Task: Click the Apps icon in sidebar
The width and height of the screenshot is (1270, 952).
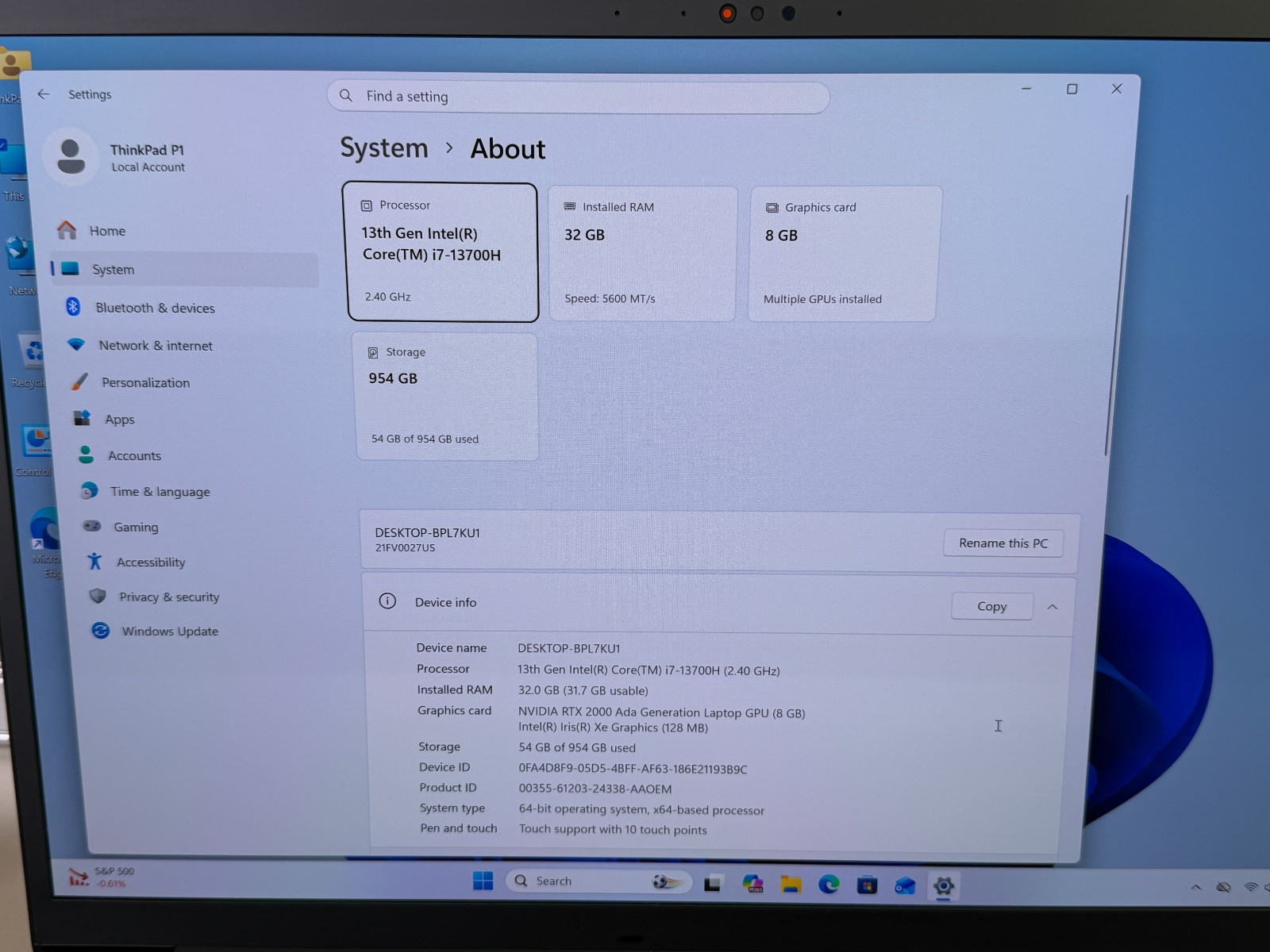Action: (x=82, y=418)
